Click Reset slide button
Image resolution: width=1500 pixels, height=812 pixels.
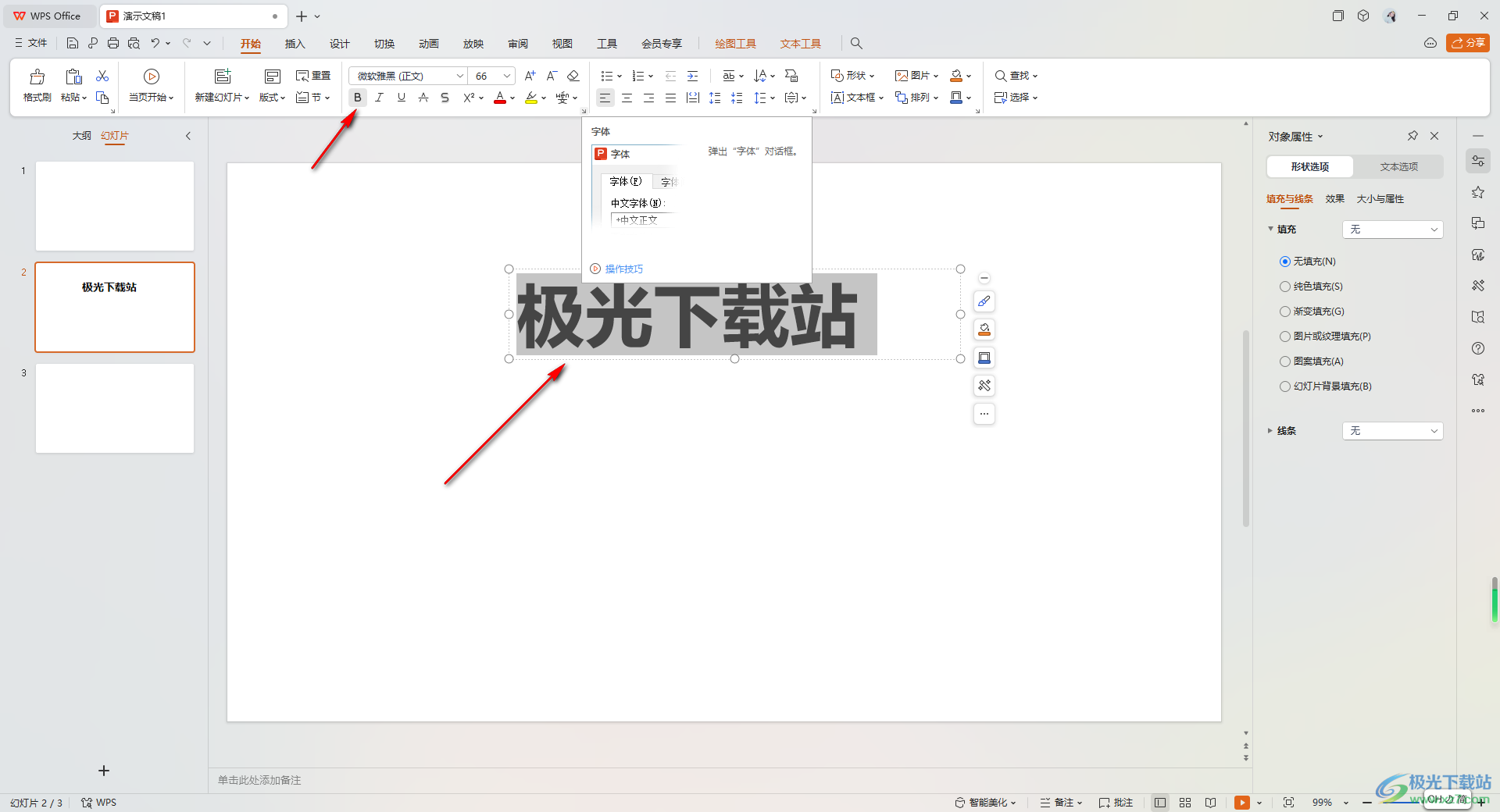coord(313,76)
